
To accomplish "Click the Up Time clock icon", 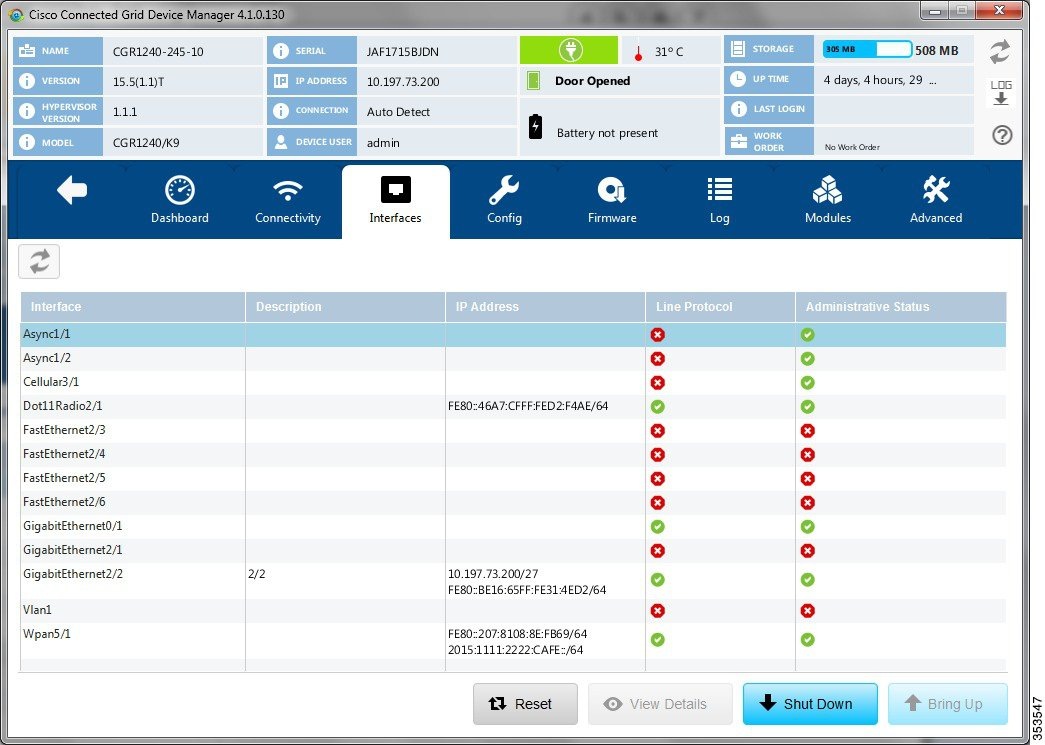I will coord(737,79).
